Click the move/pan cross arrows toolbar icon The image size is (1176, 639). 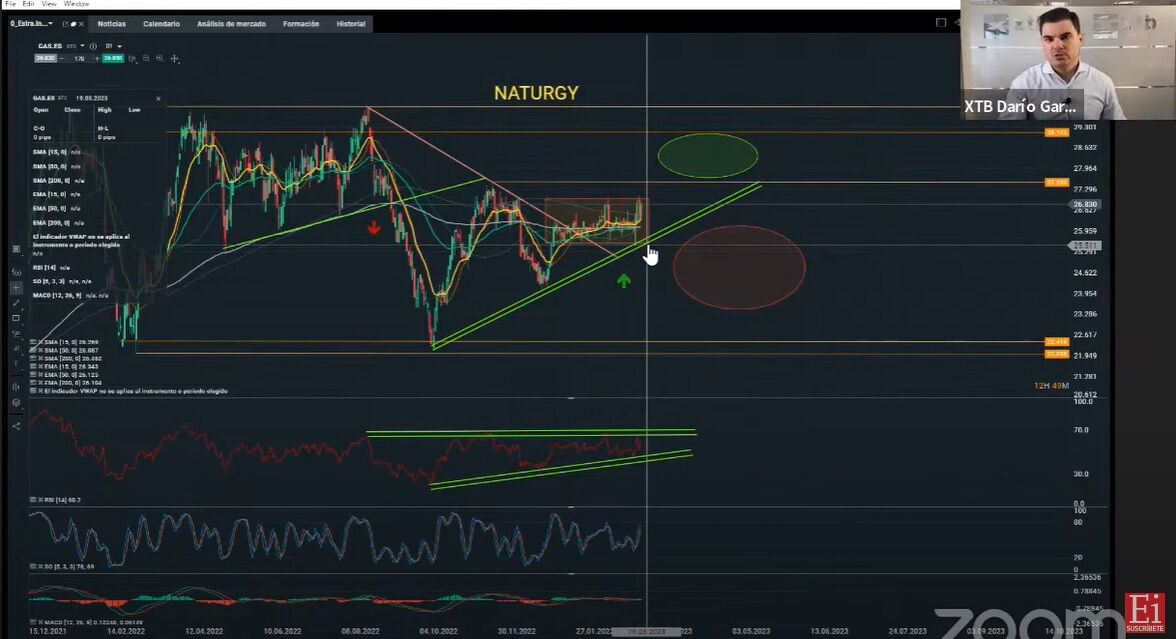coord(175,58)
